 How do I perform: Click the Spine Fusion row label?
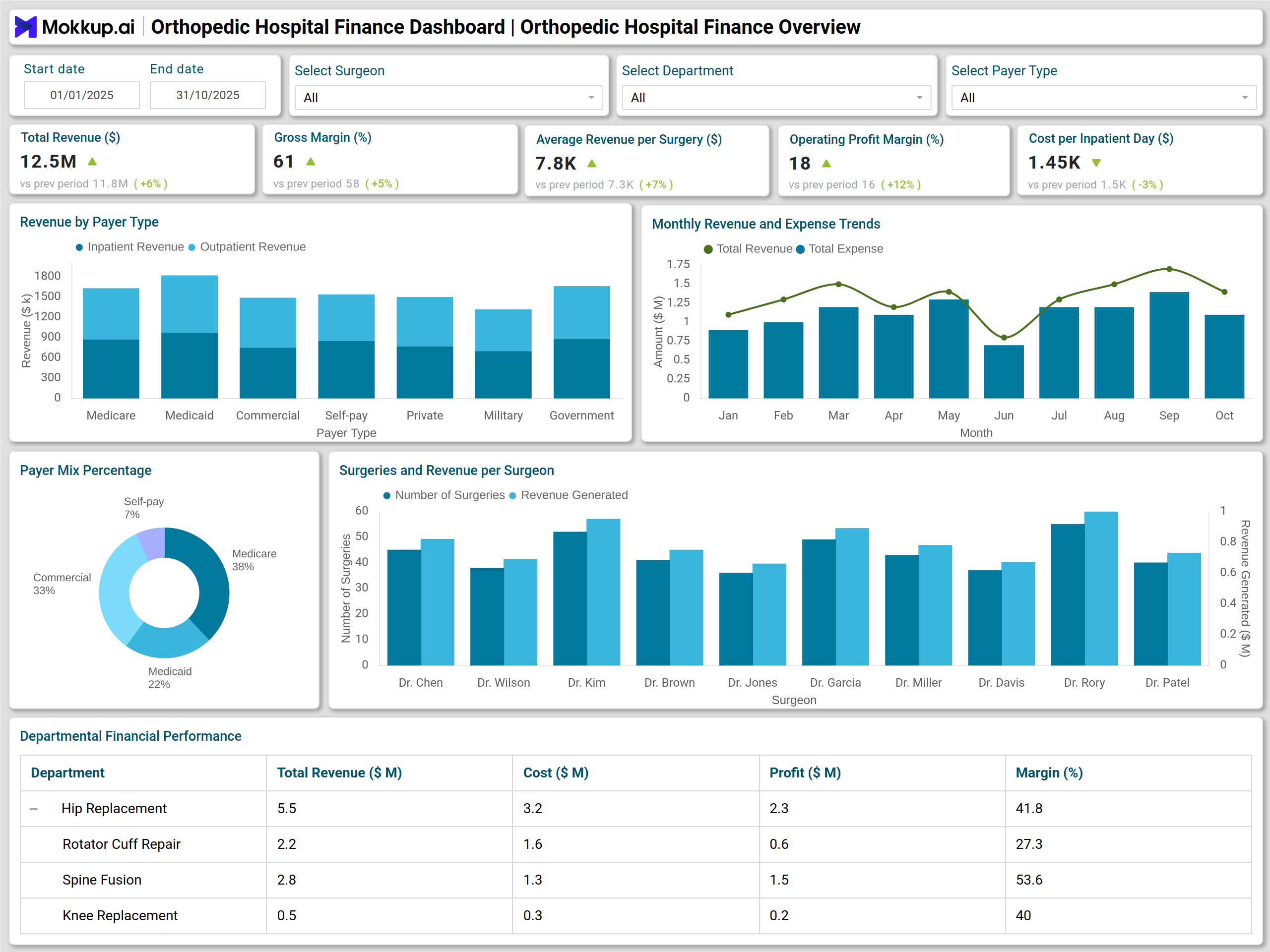(102, 880)
